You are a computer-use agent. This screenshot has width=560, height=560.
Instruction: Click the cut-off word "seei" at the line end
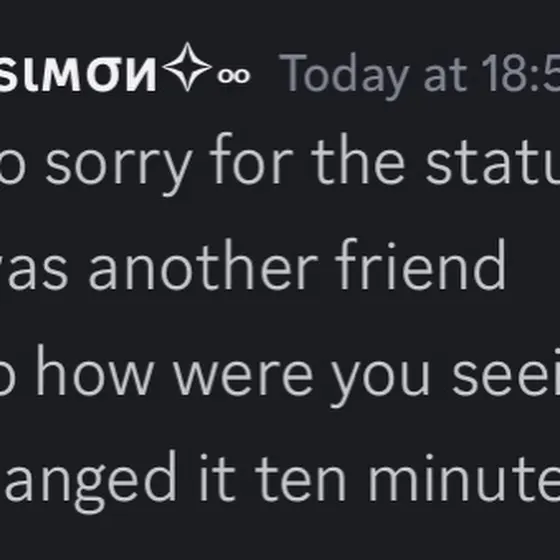pyautogui.click(x=506, y=372)
